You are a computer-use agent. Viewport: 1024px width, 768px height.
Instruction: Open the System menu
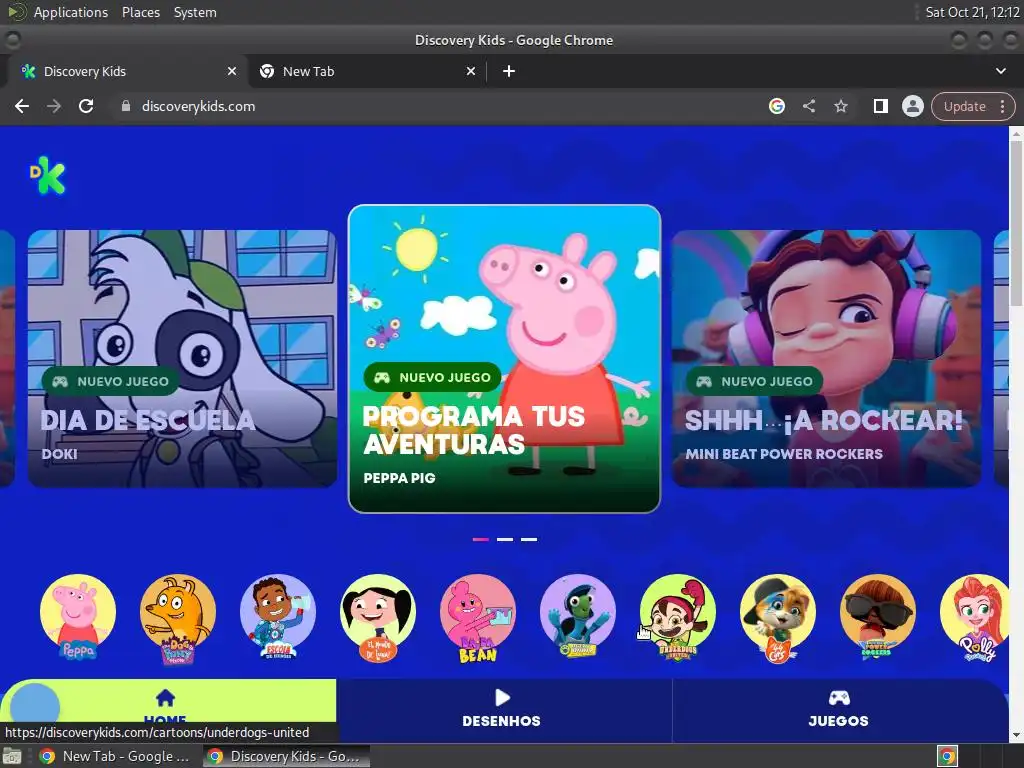195,12
